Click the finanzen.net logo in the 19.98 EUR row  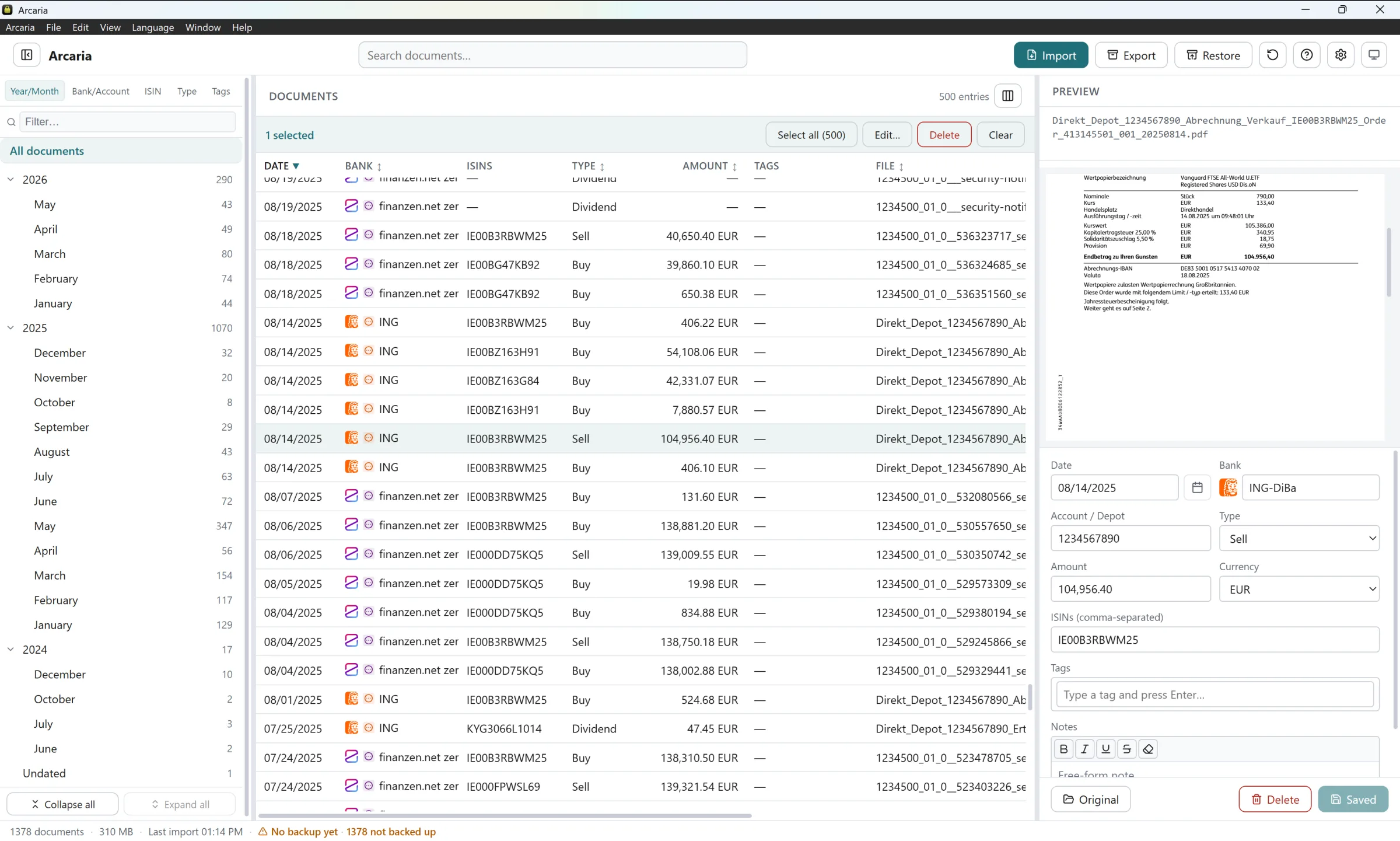(x=351, y=583)
